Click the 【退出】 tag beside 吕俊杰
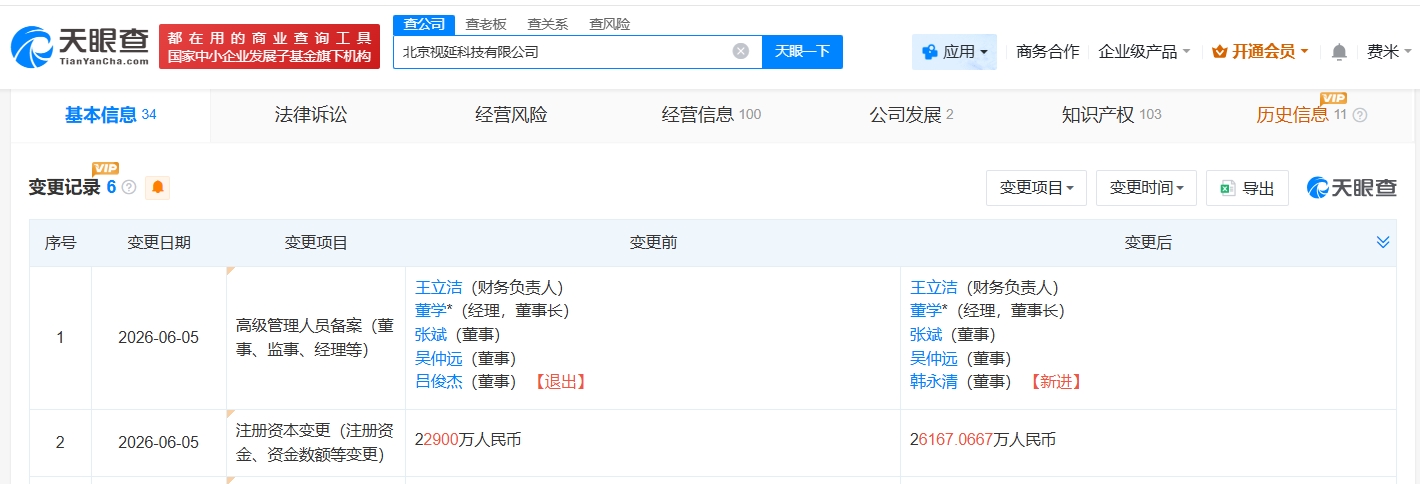Viewport: 1420px width, 484px height. [x=560, y=381]
